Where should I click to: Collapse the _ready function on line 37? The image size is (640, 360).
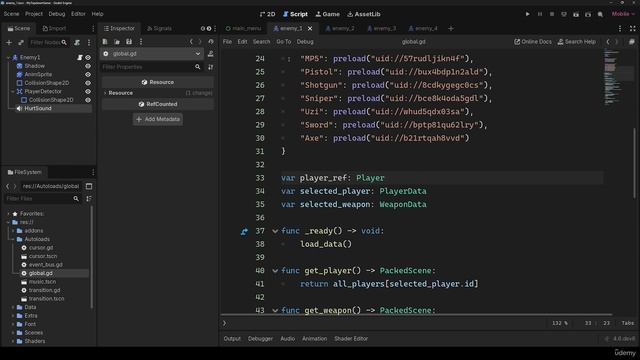pyautogui.click(x=275, y=231)
